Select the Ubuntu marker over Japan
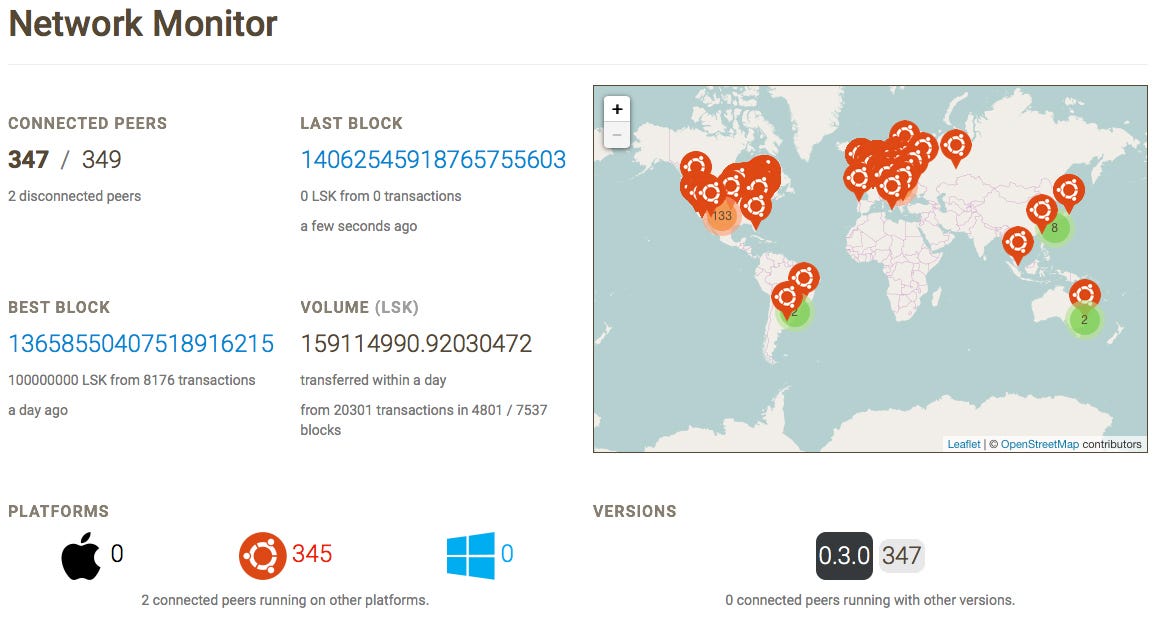The height and width of the screenshot is (638, 1161). coord(1069,189)
